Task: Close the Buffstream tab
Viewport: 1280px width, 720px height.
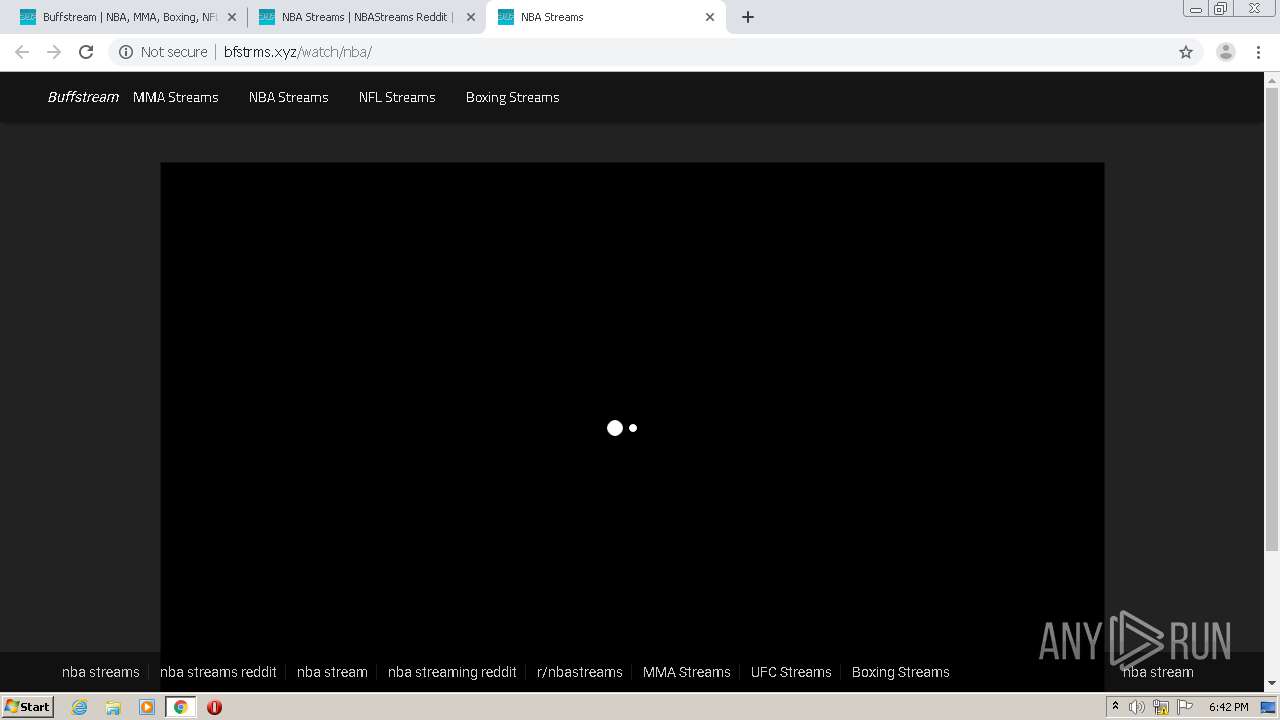Action: tap(232, 17)
